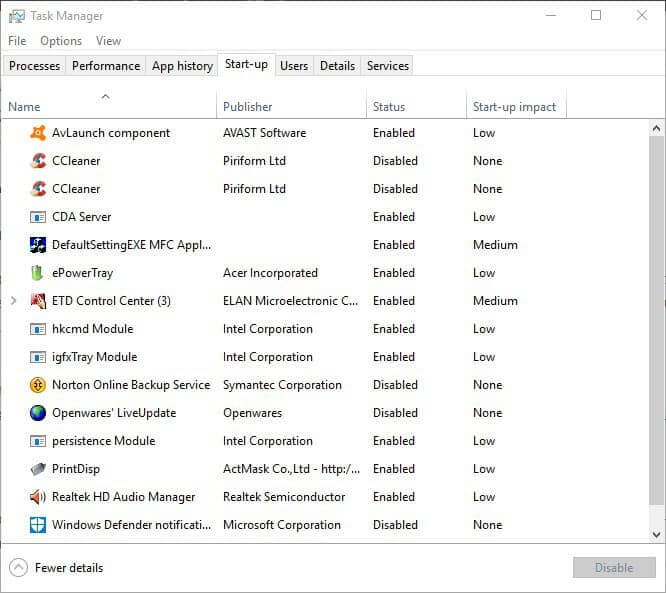Click the igfxTray Module icon
The height and width of the screenshot is (593, 666).
(x=38, y=357)
